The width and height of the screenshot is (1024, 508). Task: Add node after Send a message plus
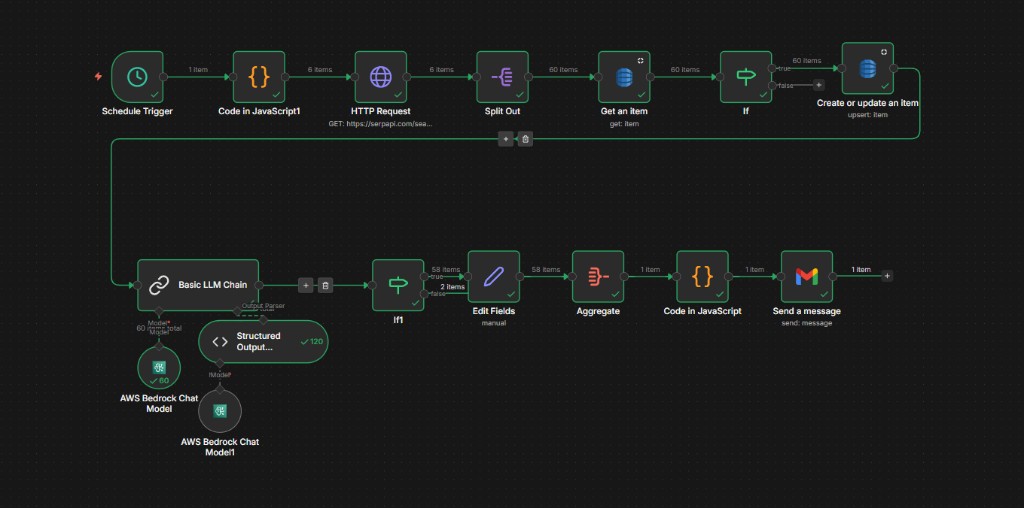[x=887, y=276]
